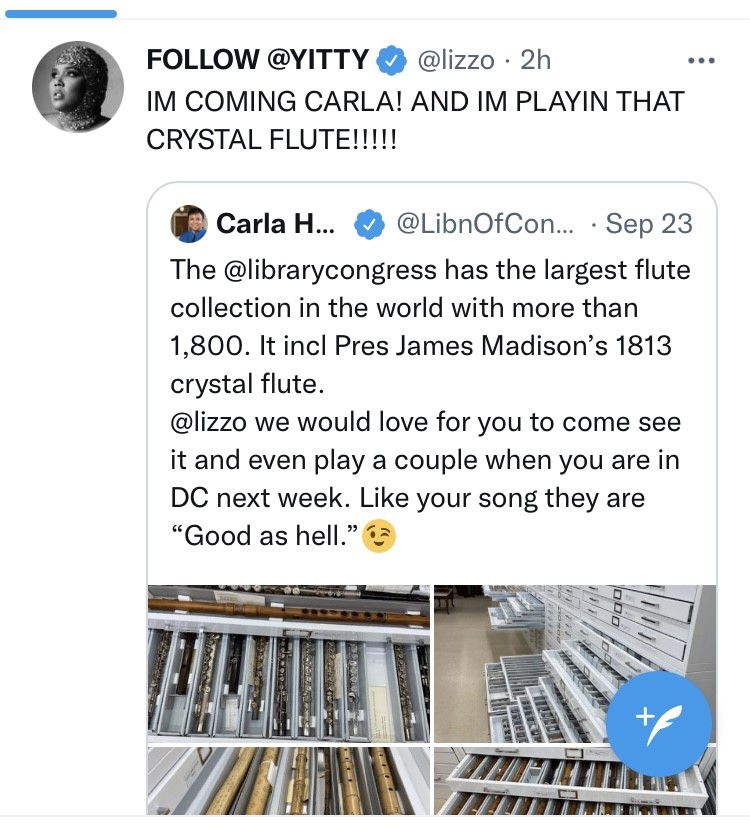
Task: Open the @lizzo handle in the tweet header
Action: pyautogui.click(x=455, y=61)
